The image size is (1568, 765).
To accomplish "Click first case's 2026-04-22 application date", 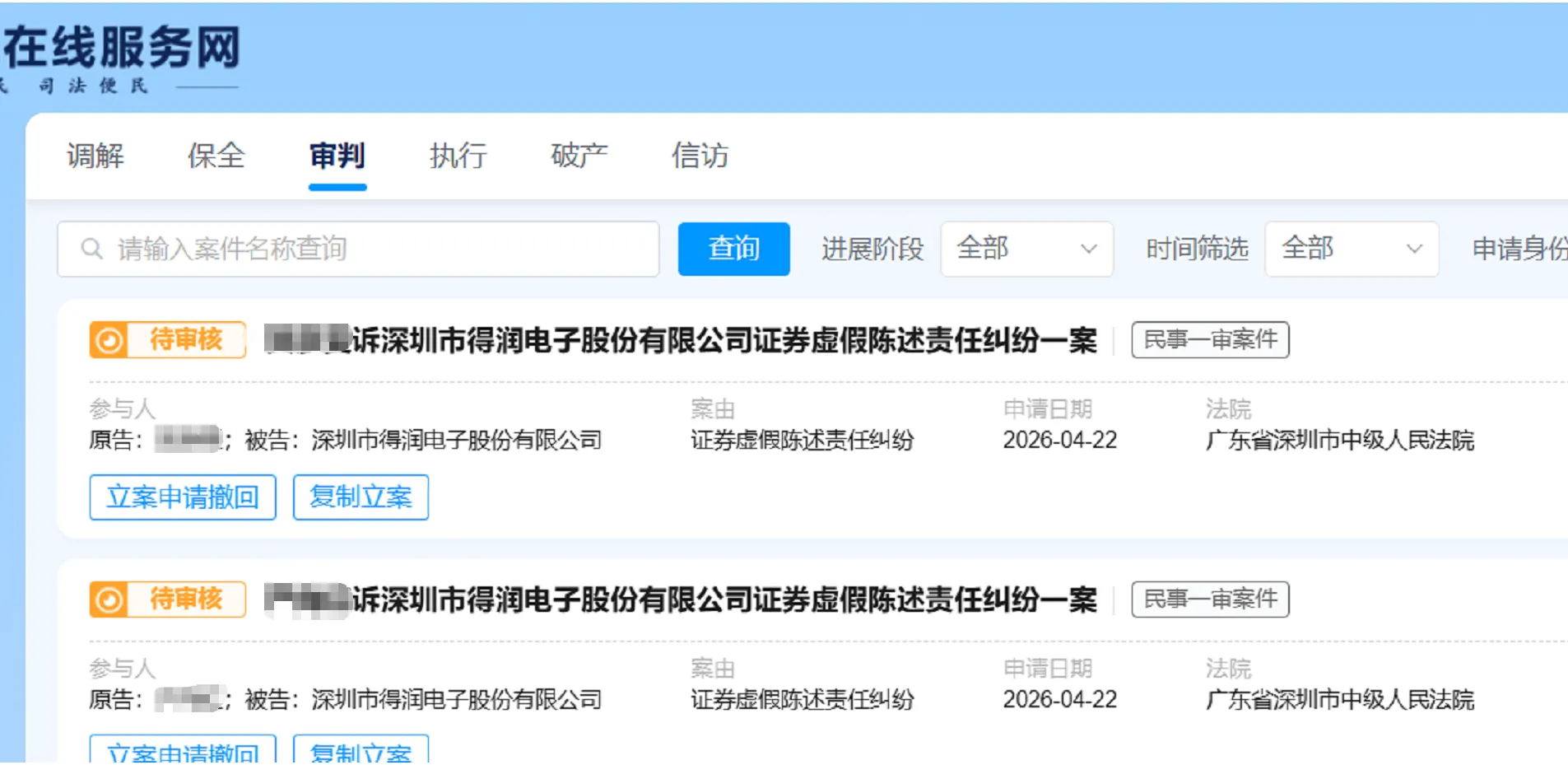I will pos(1059,440).
